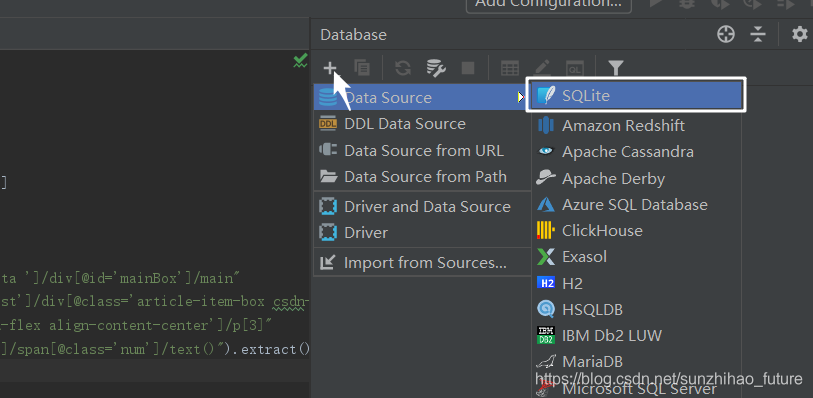Pick HSQLDB from the list
Screen dimensions: 813x398
pyautogui.click(x=636, y=309)
